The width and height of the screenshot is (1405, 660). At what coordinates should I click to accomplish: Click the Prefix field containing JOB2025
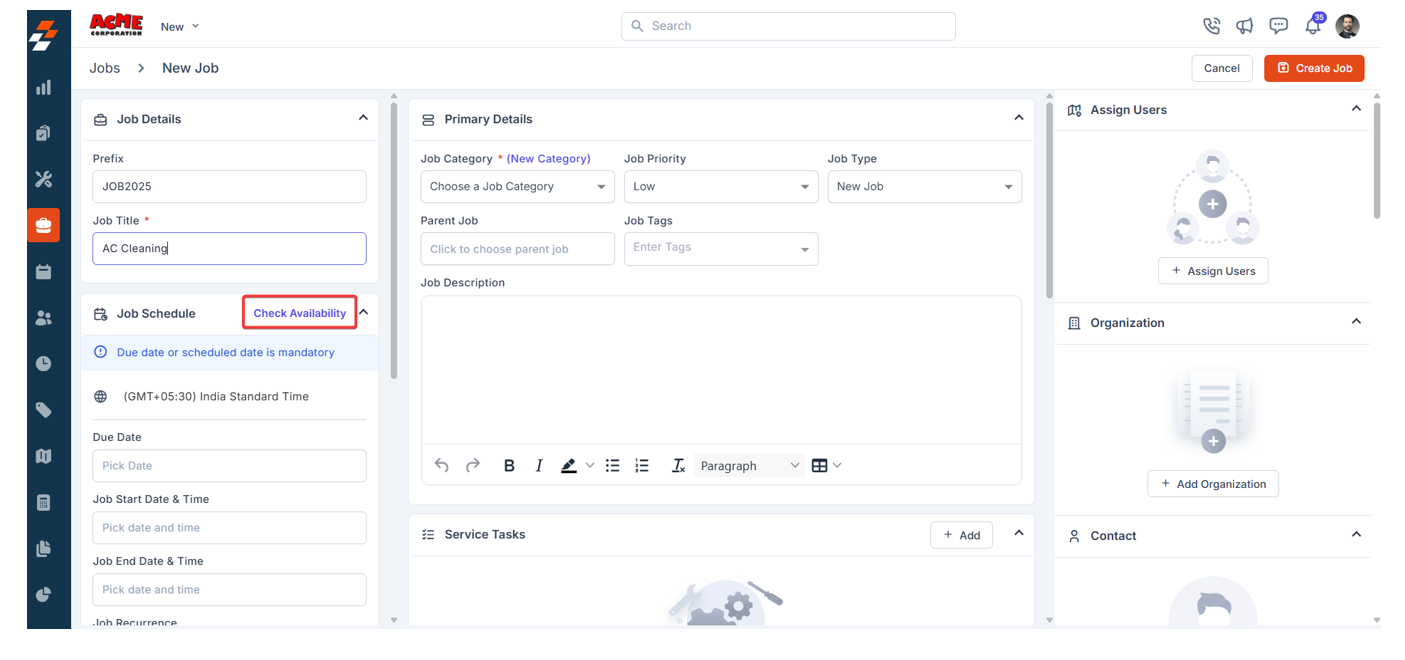[229, 186]
